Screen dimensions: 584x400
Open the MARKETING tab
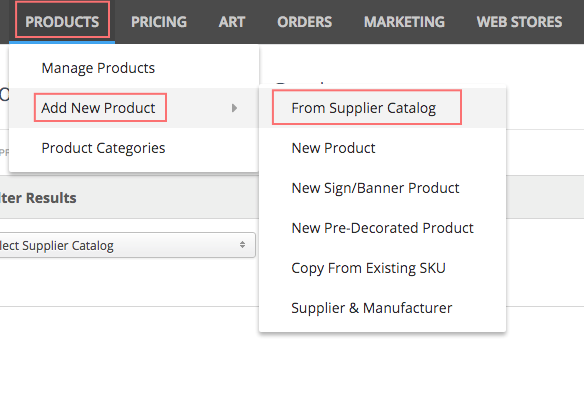tap(404, 22)
